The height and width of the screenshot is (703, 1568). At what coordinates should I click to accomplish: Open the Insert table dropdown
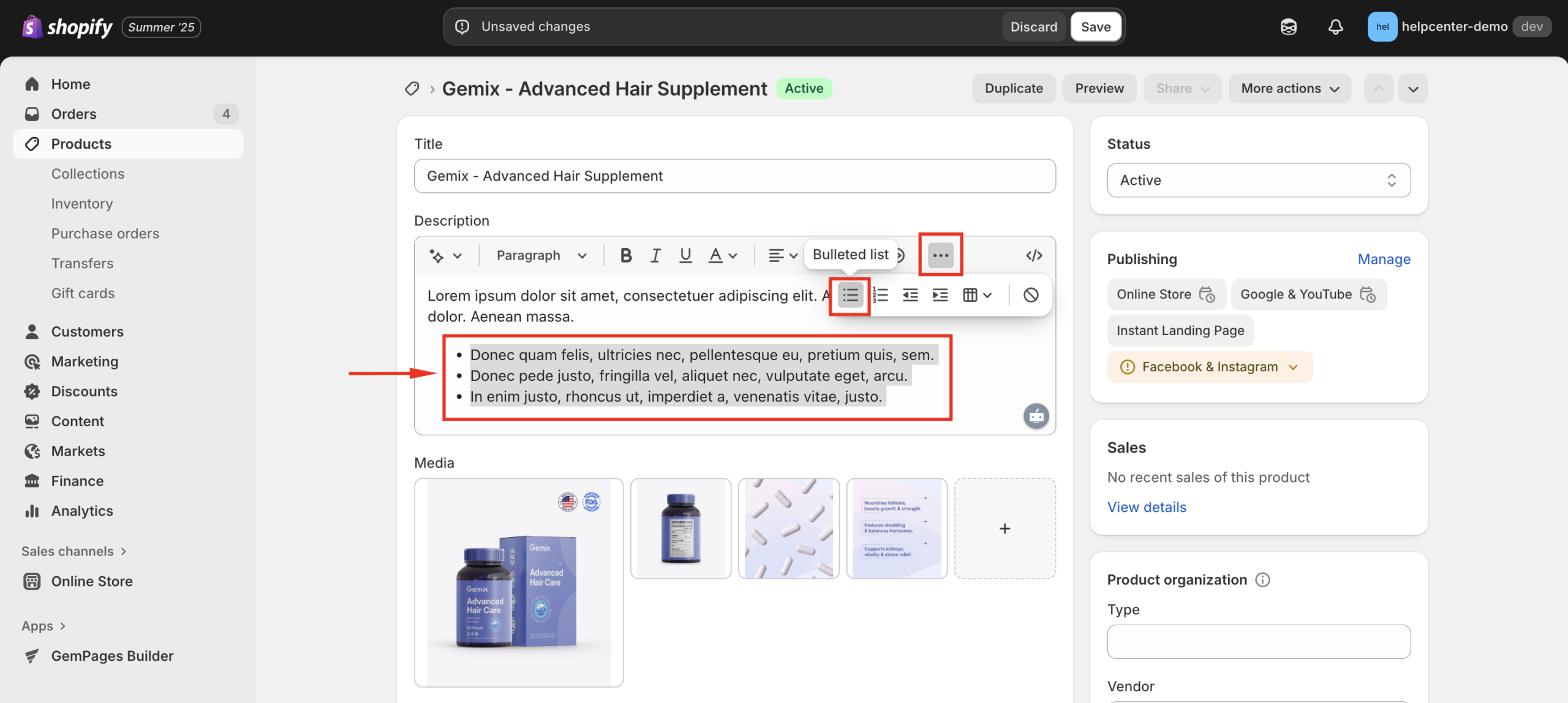[977, 295]
